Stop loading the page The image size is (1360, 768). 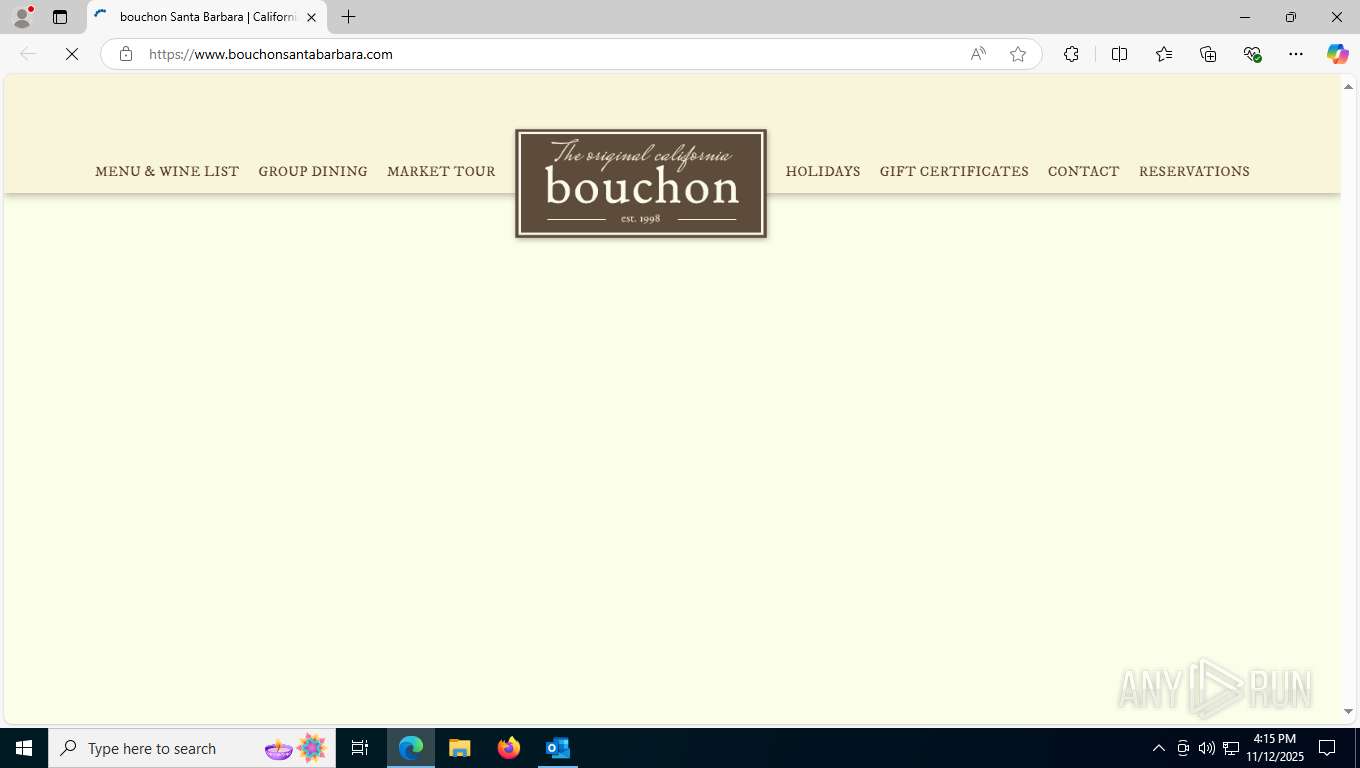point(72,54)
